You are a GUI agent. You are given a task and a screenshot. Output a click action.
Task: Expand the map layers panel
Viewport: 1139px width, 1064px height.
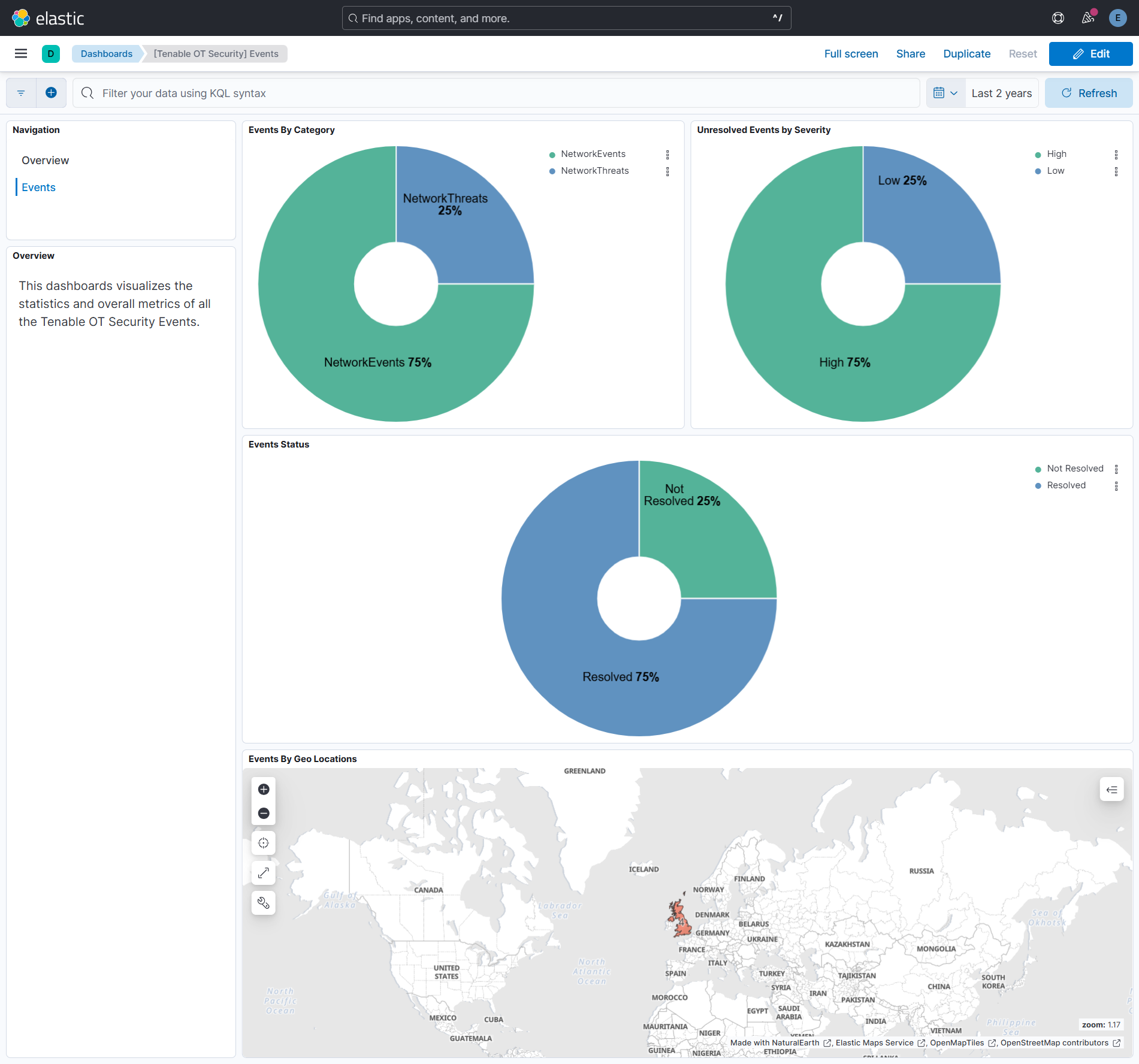(x=1111, y=790)
